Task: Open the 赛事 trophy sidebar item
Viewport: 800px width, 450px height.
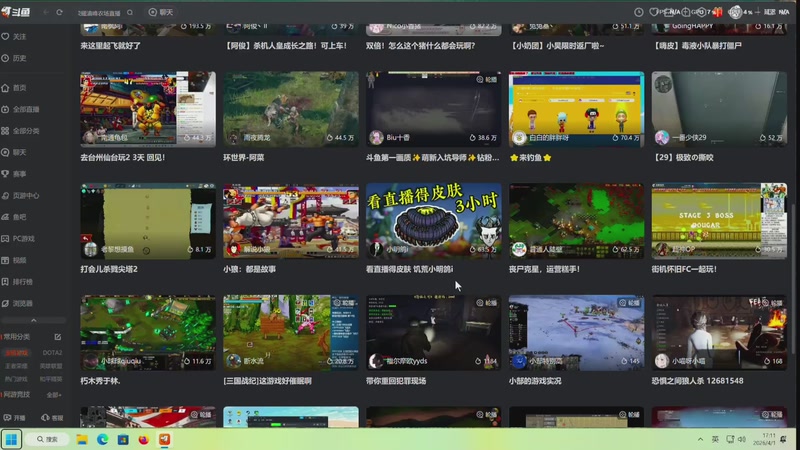Action: pos(14,174)
